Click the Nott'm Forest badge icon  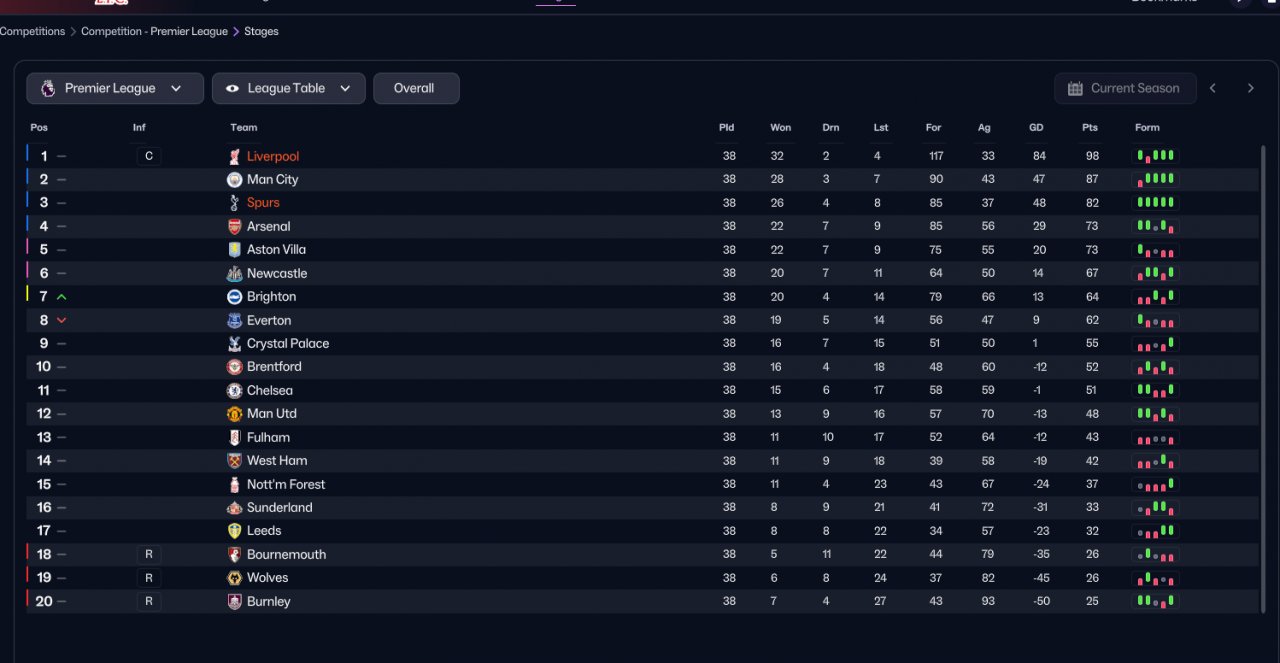click(x=234, y=484)
